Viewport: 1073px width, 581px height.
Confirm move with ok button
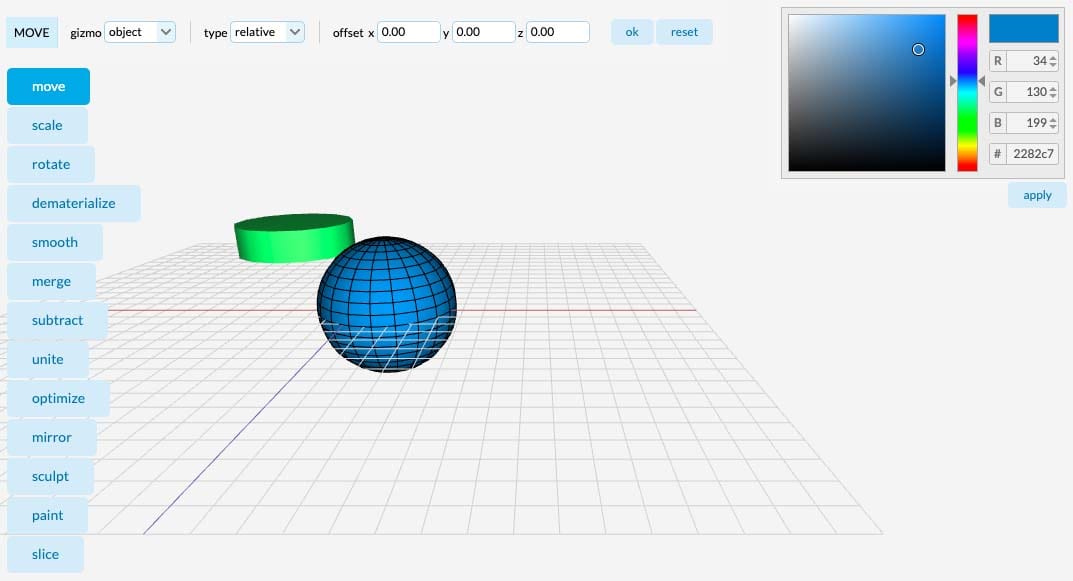(x=632, y=32)
